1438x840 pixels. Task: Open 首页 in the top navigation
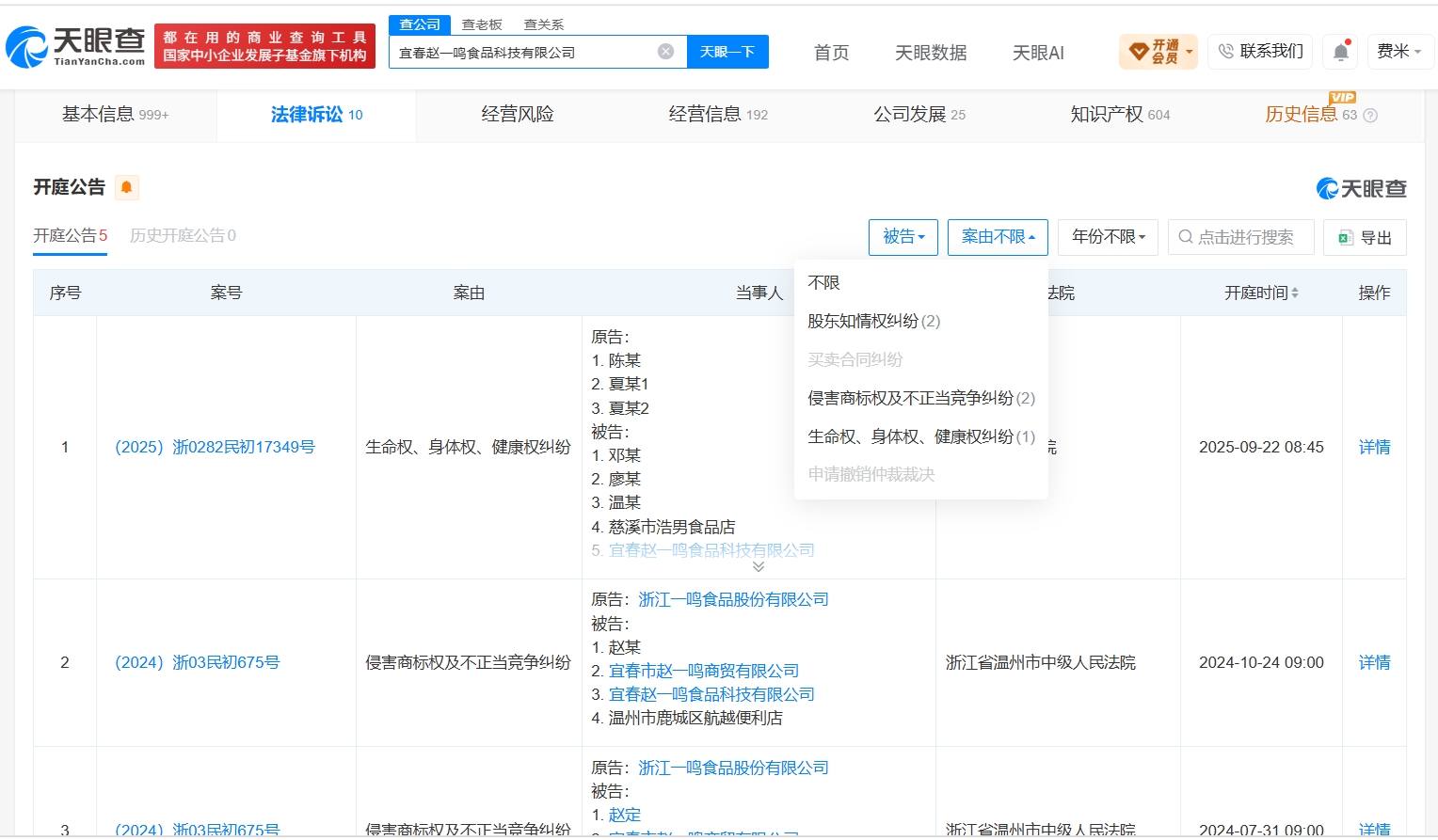pos(831,53)
